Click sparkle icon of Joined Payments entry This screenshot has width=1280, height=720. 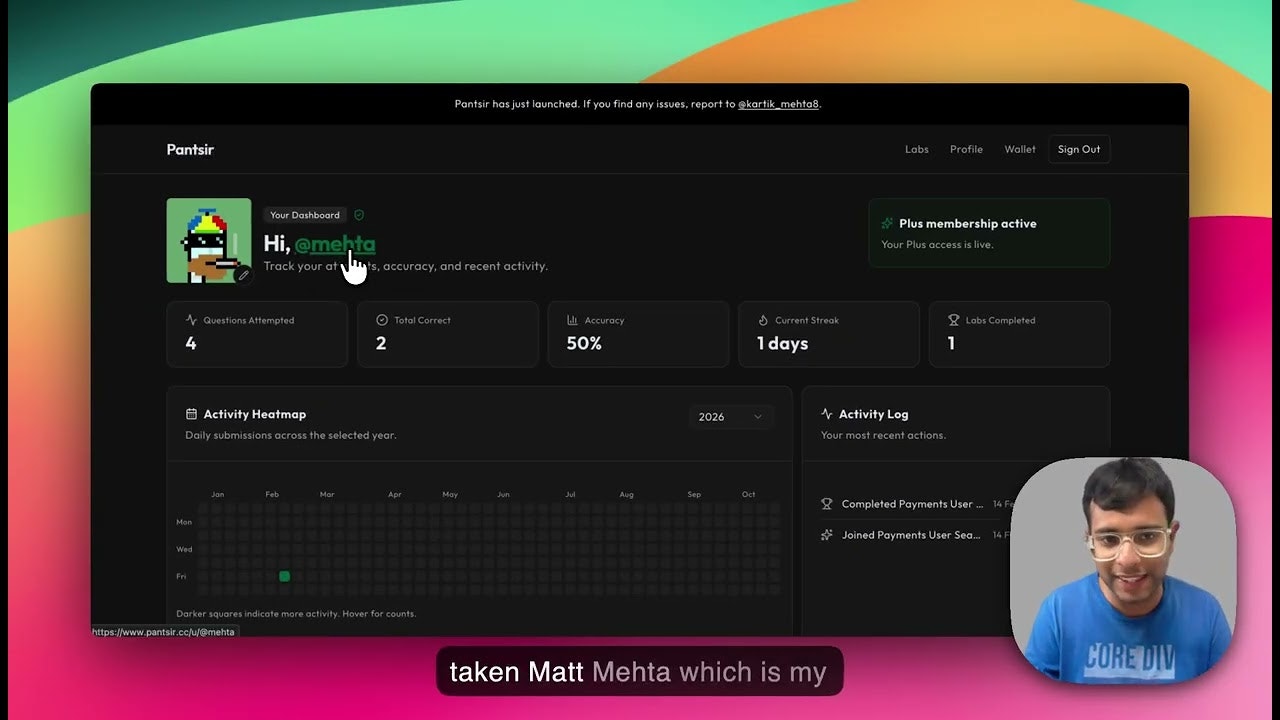tap(827, 535)
